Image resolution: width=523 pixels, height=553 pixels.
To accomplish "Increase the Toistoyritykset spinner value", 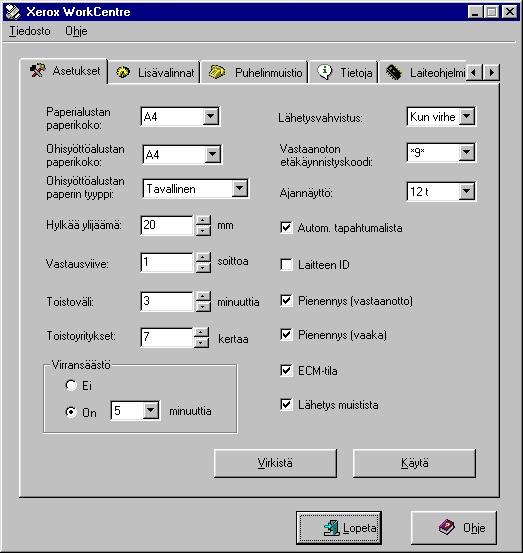I will pos(201,332).
